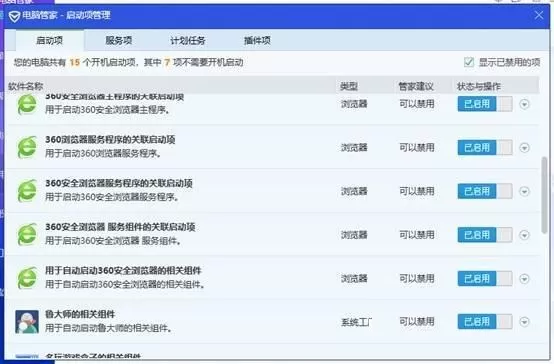This screenshot has height=364, width=554.
Task: Expand options arrow for 360安全浏览器服务程序的关联启动项 row
Action: pos(524,191)
